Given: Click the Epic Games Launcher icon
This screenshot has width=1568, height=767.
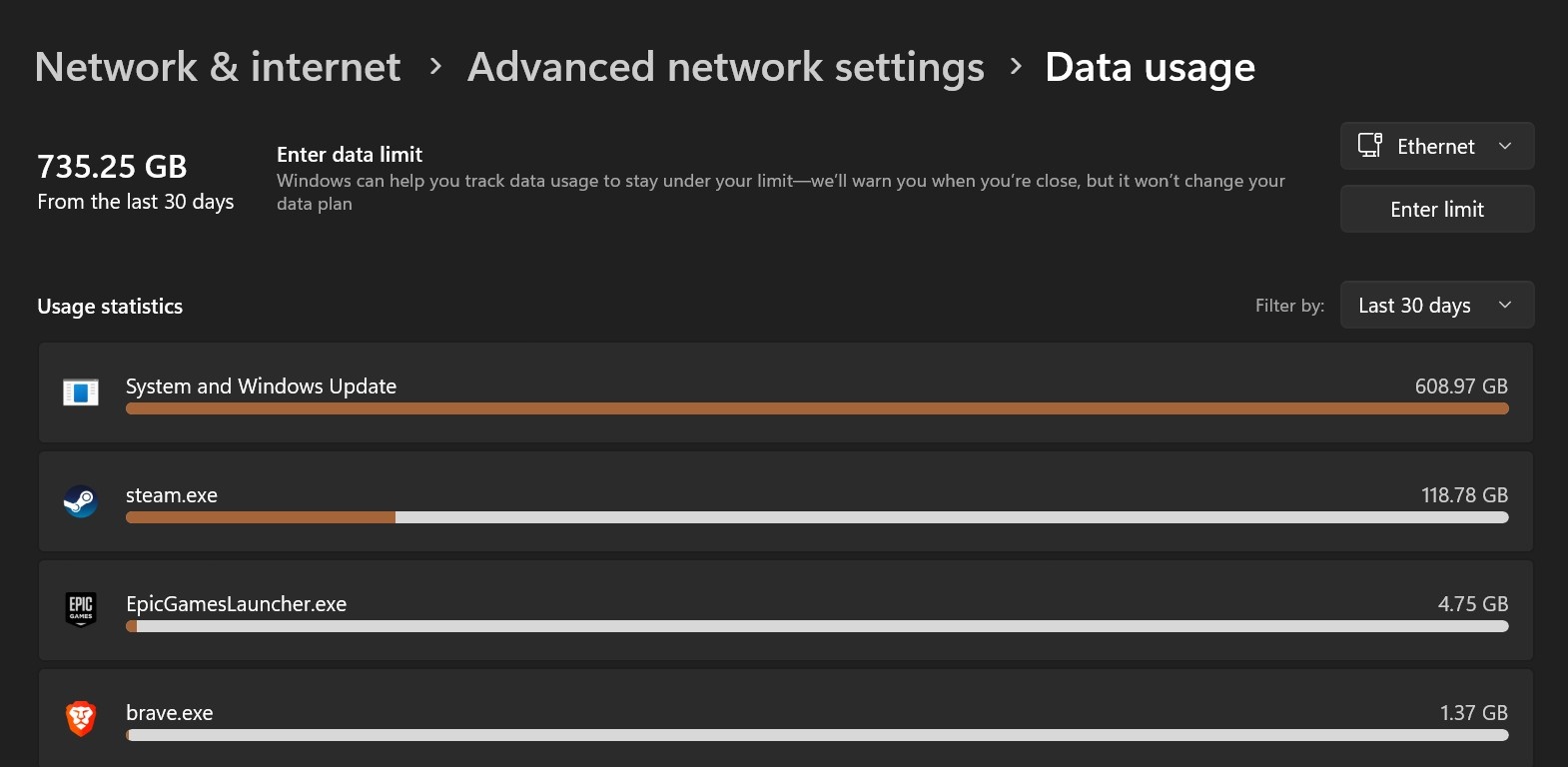Looking at the screenshot, I should [81, 608].
